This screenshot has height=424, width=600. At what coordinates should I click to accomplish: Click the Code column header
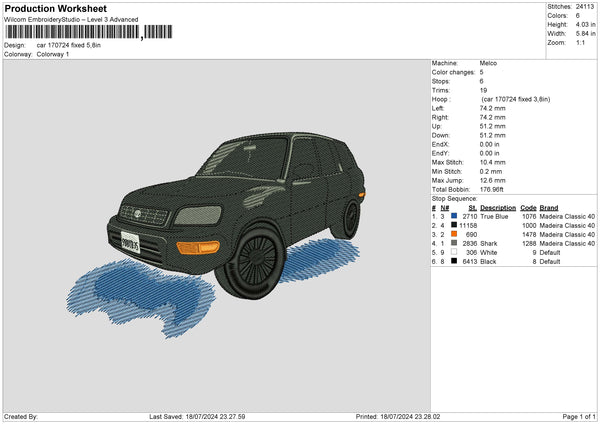click(528, 208)
